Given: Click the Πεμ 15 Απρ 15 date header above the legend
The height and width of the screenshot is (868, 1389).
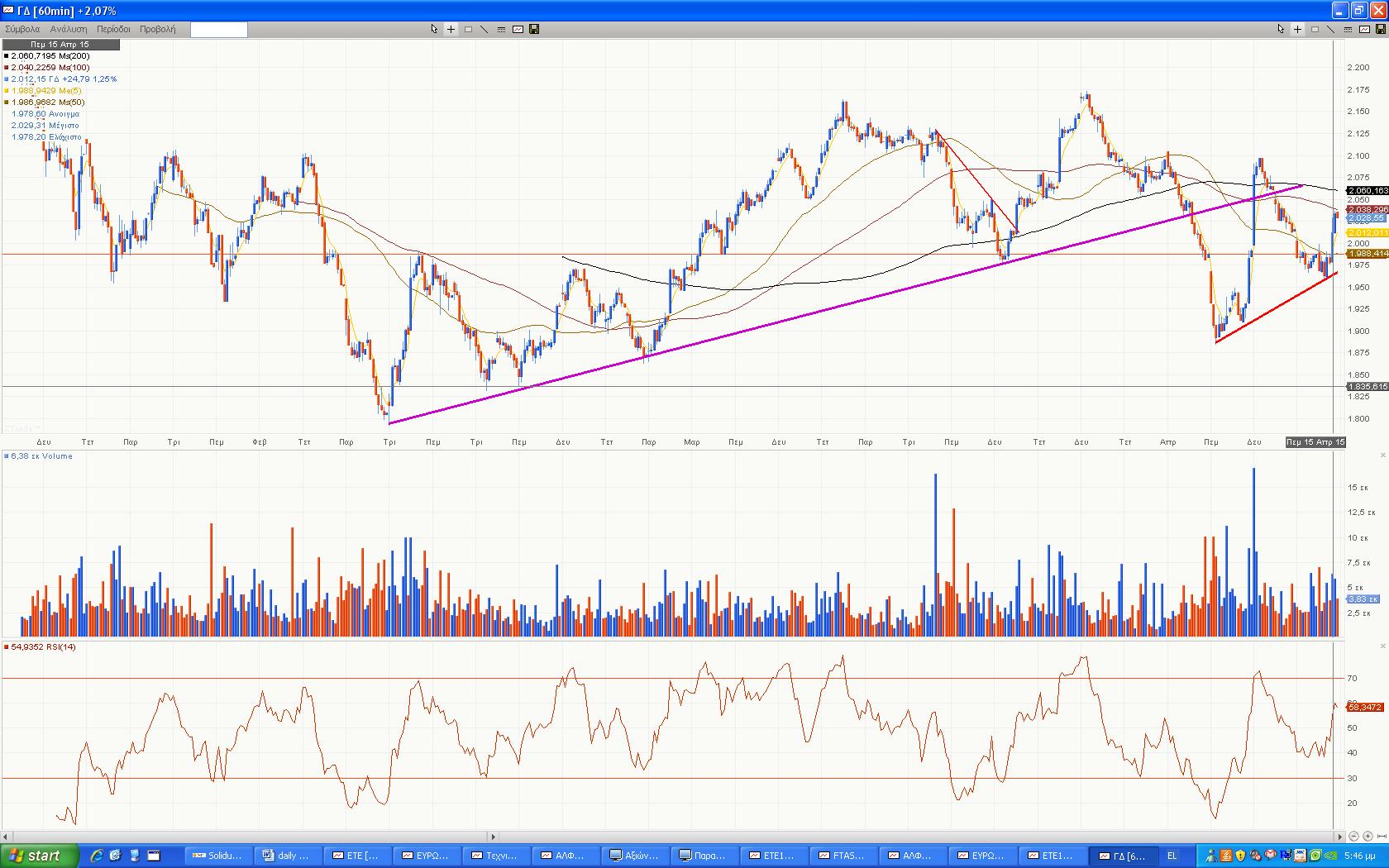Looking at the screenshot, I should (60, 45).
